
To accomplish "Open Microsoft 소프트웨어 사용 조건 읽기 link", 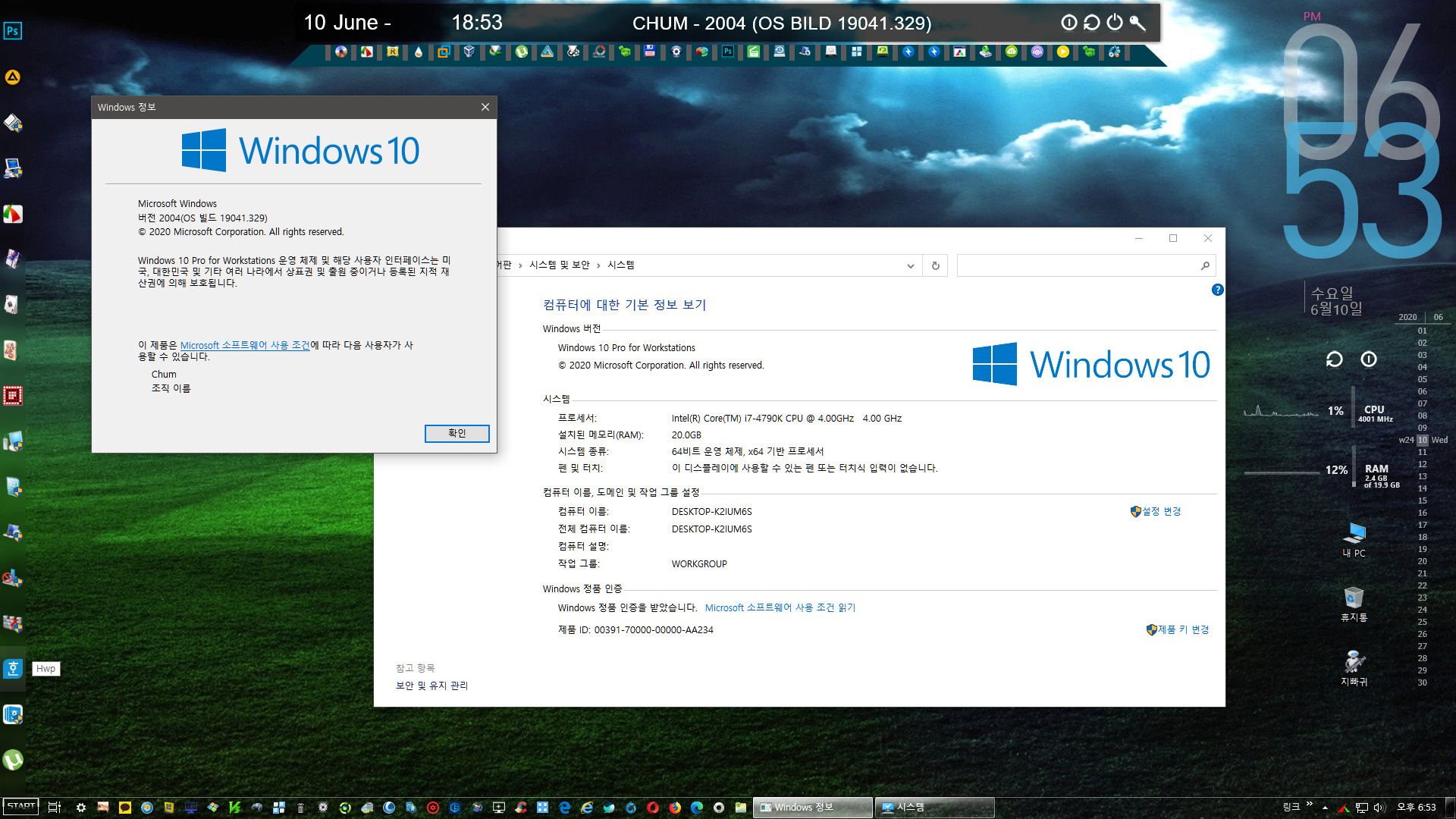I will pyautogui.click(x=780, y=608).
